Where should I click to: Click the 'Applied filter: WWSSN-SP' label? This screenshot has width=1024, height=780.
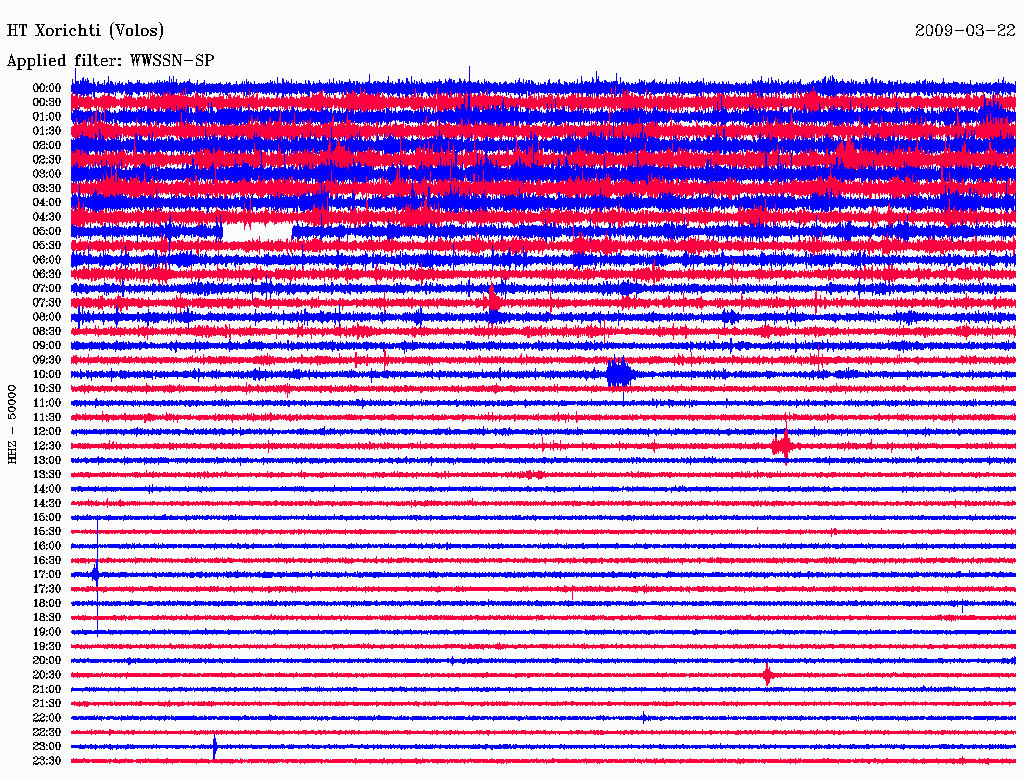tap(110, 61)
